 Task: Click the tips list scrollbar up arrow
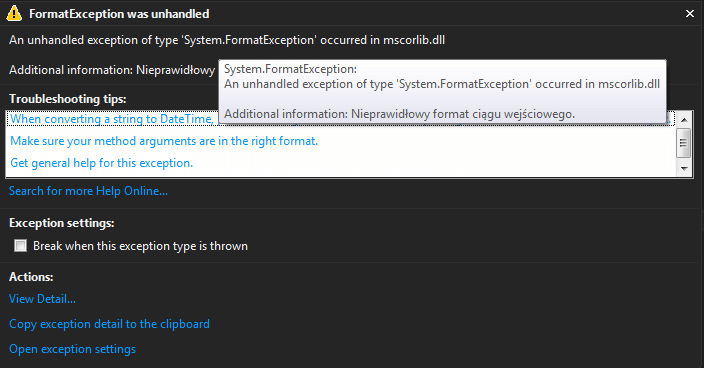tap(684, 120)
